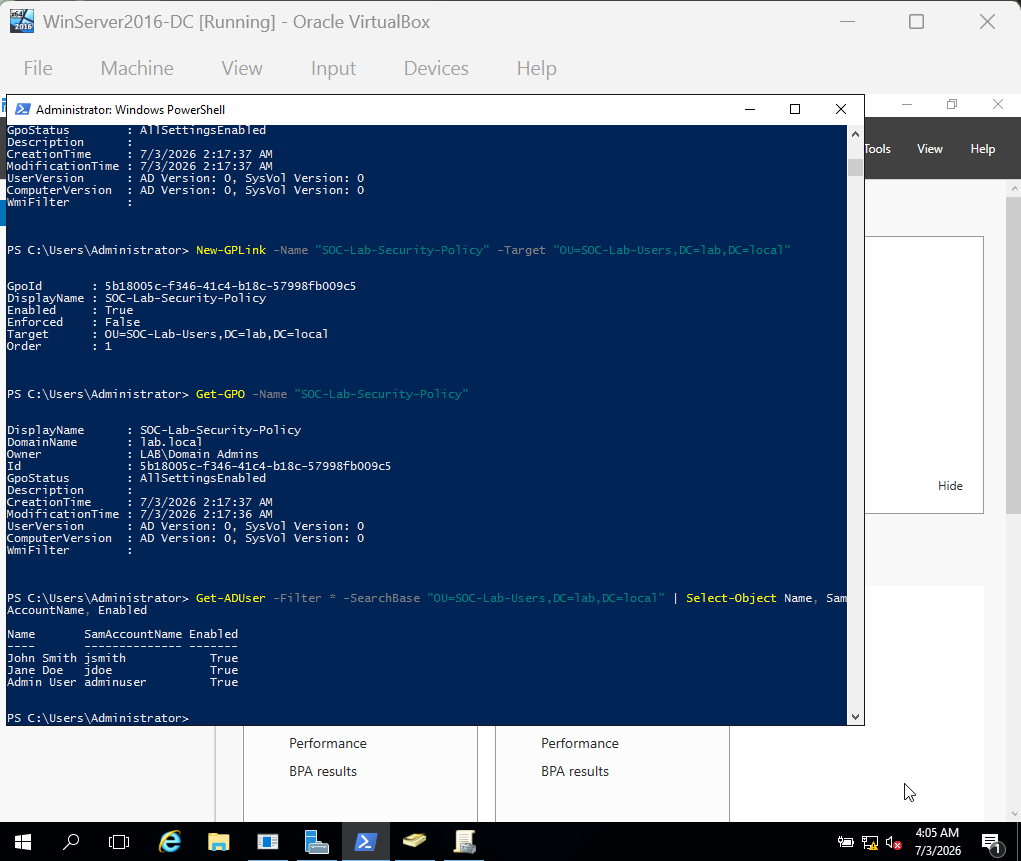Switch to Server Manager taskbar icon

coord(316,842)
